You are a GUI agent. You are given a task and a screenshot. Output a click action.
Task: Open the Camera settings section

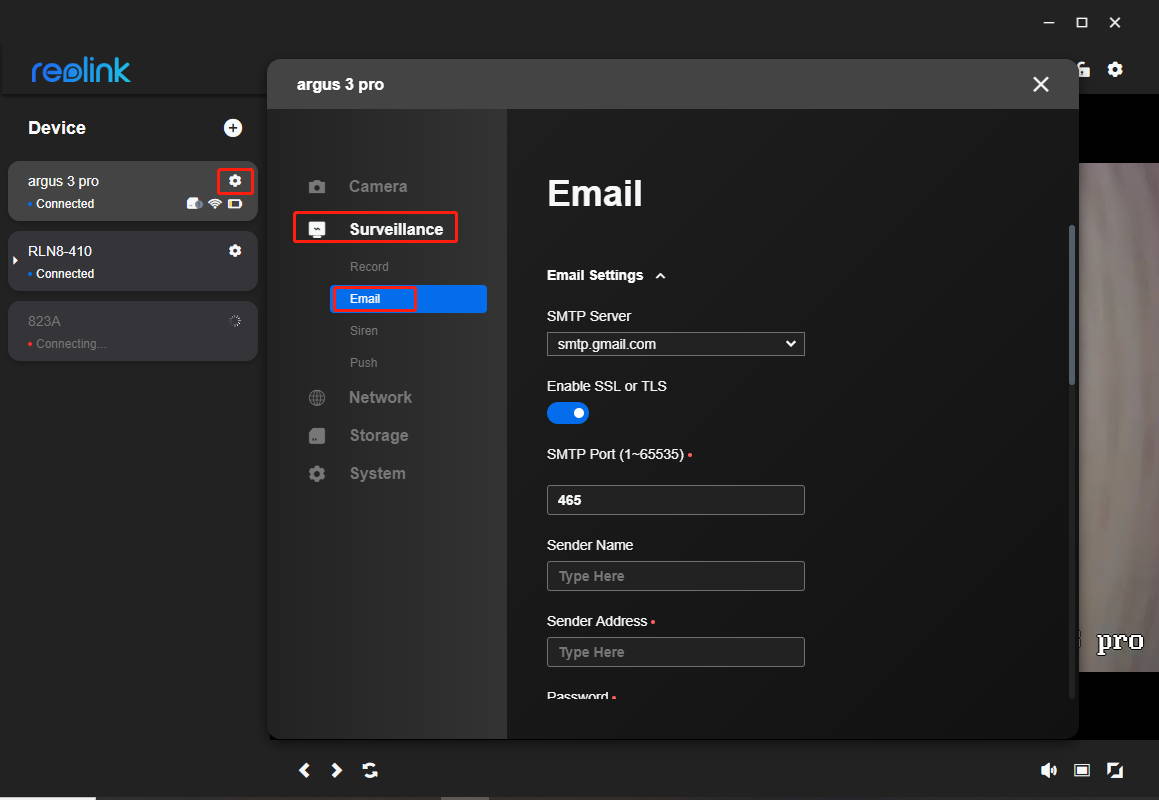point(378,186)
